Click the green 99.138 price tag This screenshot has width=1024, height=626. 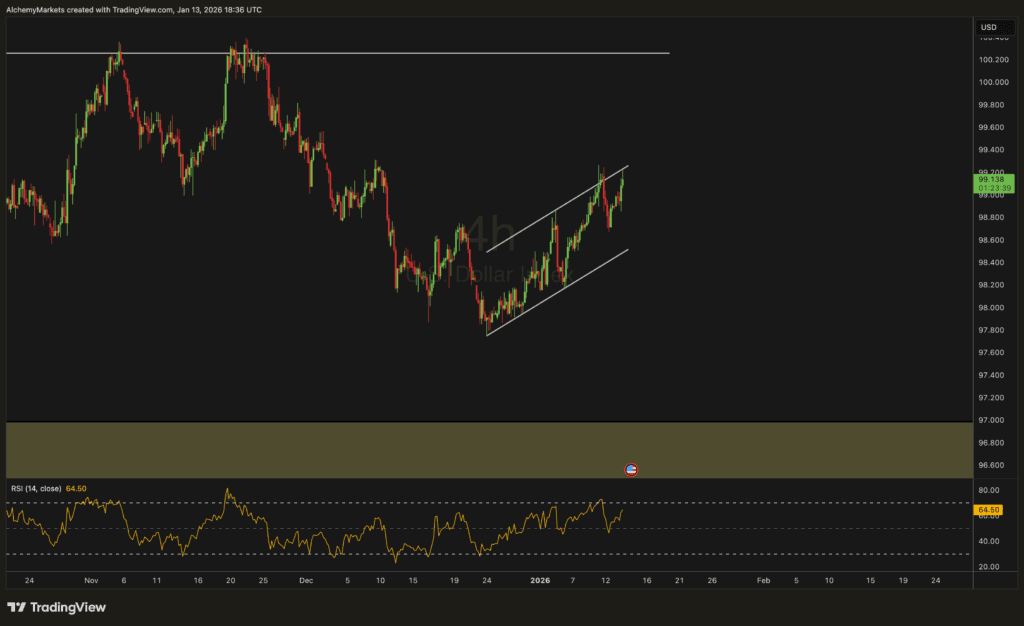(993, 177)
